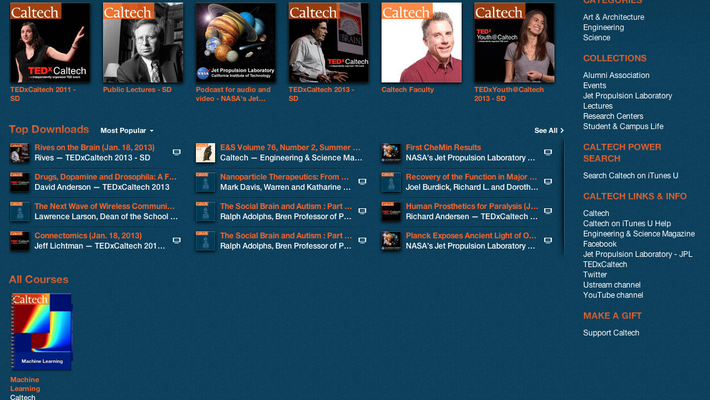Click the Machine Learning course cover
The width and height of the screenshot is (710, 400).
click(x=41, y=331)
